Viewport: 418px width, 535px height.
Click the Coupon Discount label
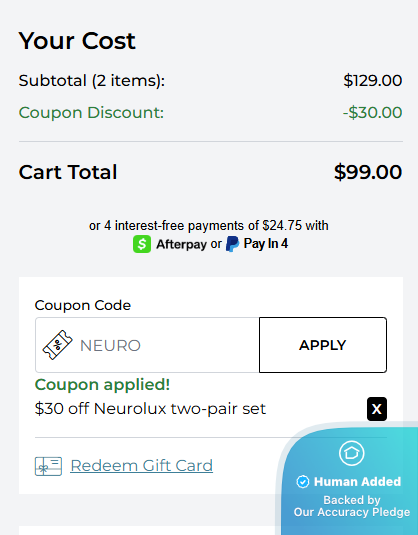coord(91,113)
